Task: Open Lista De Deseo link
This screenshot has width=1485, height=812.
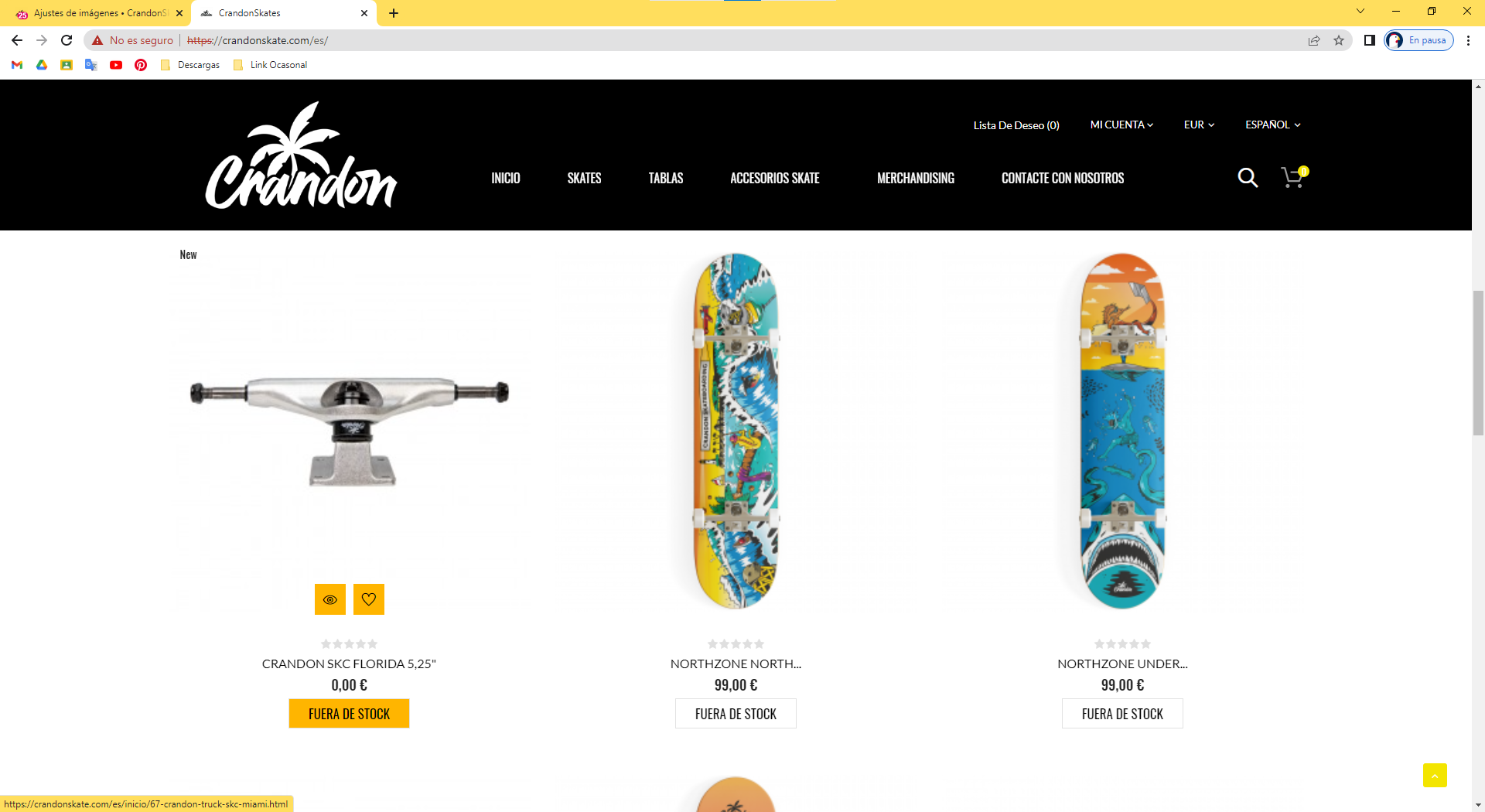Action: (1016, 125)
